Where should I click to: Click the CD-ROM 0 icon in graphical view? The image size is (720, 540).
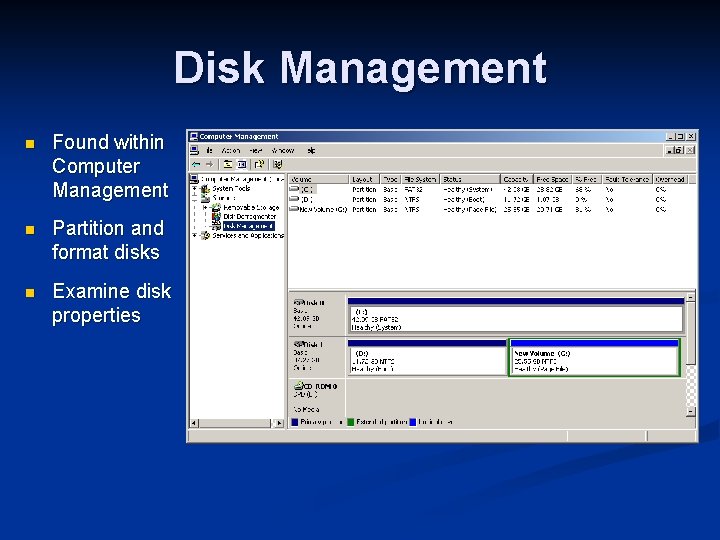[x=298, y=386]
